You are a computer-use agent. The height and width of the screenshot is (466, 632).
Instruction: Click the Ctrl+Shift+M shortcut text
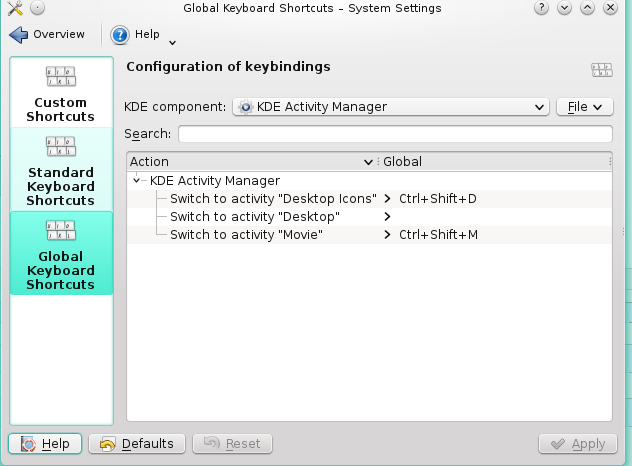[x=439, y=235]
